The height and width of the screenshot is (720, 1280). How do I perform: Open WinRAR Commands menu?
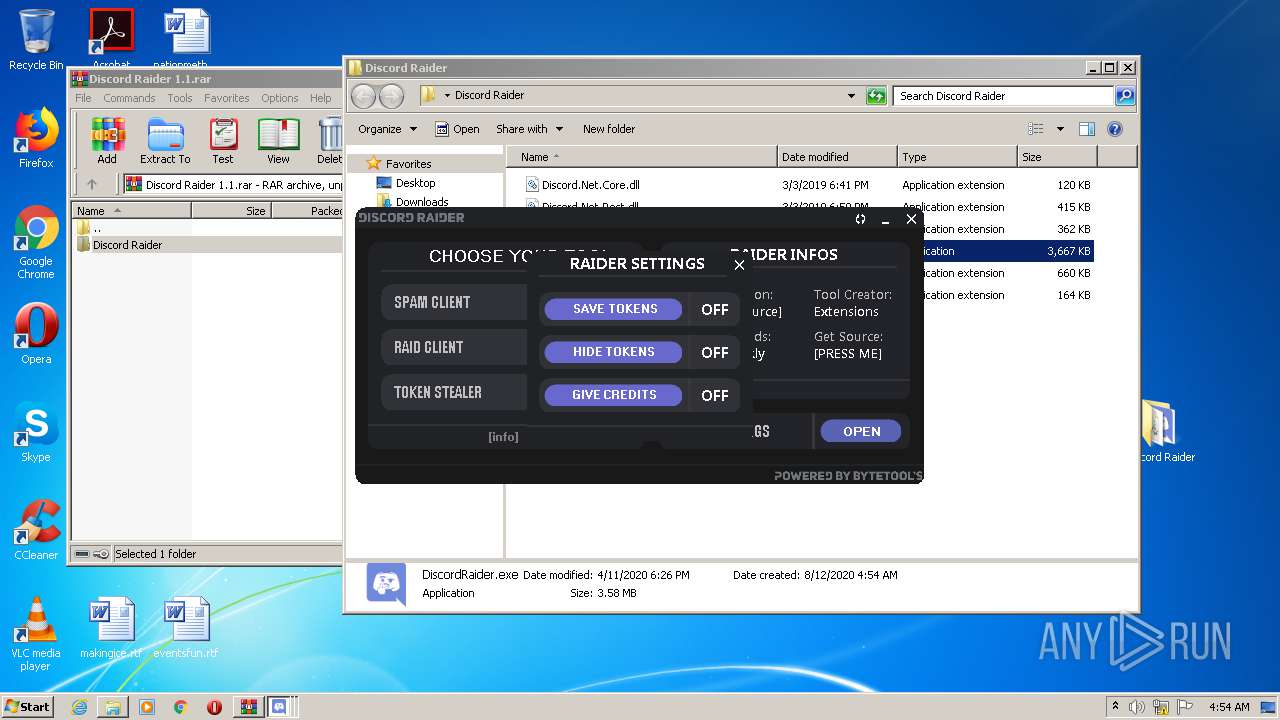129,98
